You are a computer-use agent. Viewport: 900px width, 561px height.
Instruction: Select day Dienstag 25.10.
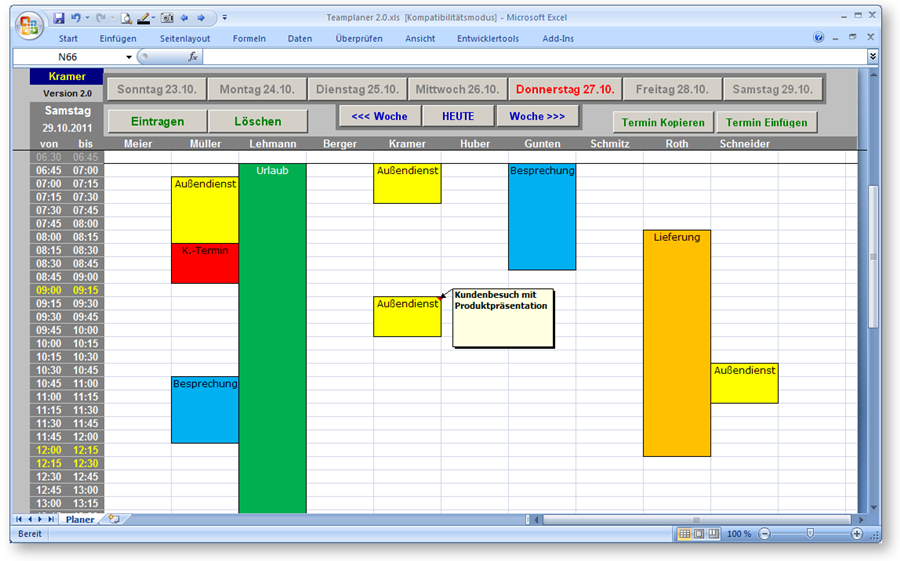click(x=357, y=90)
